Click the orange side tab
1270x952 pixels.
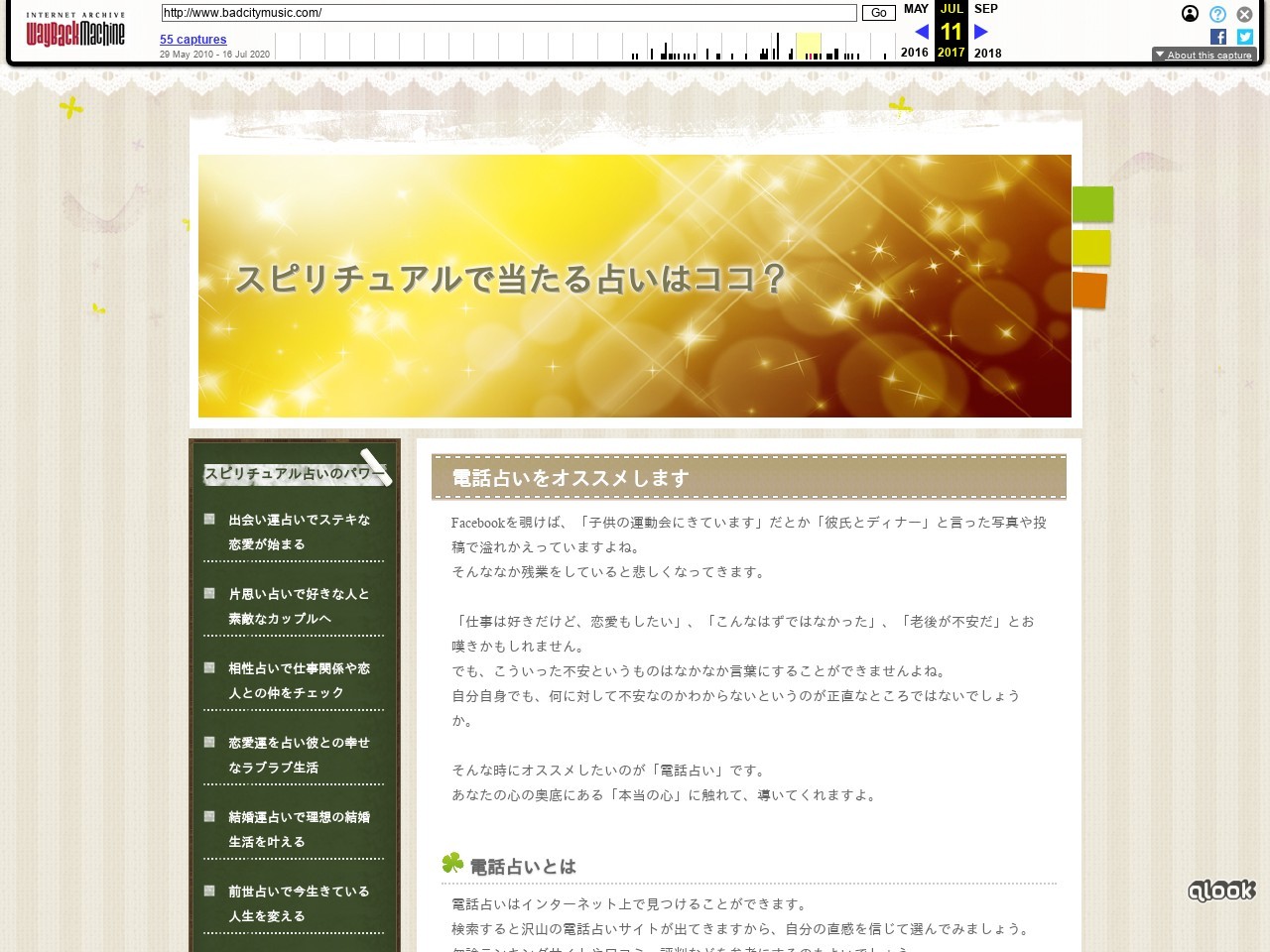[1089, 291]
